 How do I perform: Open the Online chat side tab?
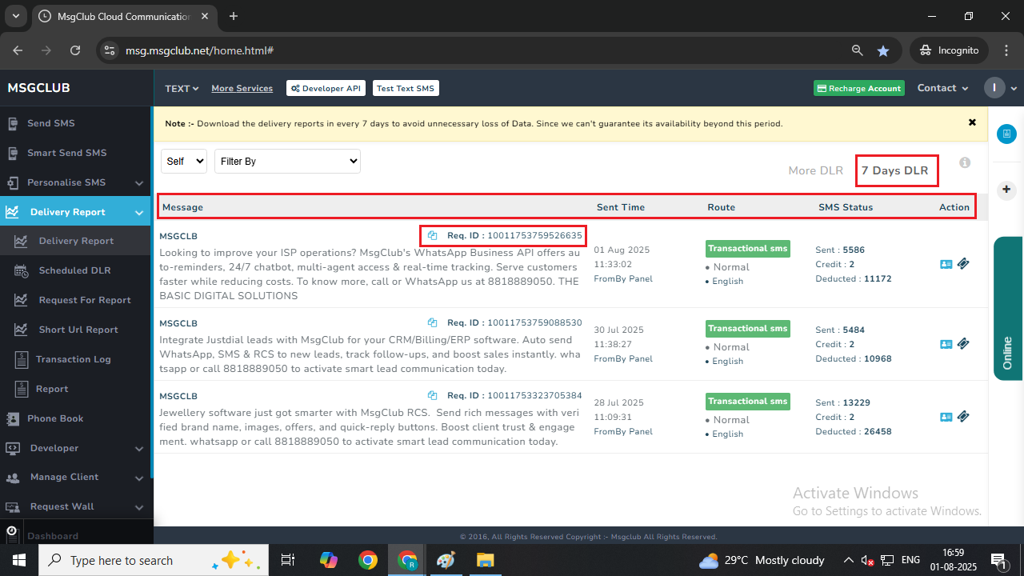coord(1007,308)
